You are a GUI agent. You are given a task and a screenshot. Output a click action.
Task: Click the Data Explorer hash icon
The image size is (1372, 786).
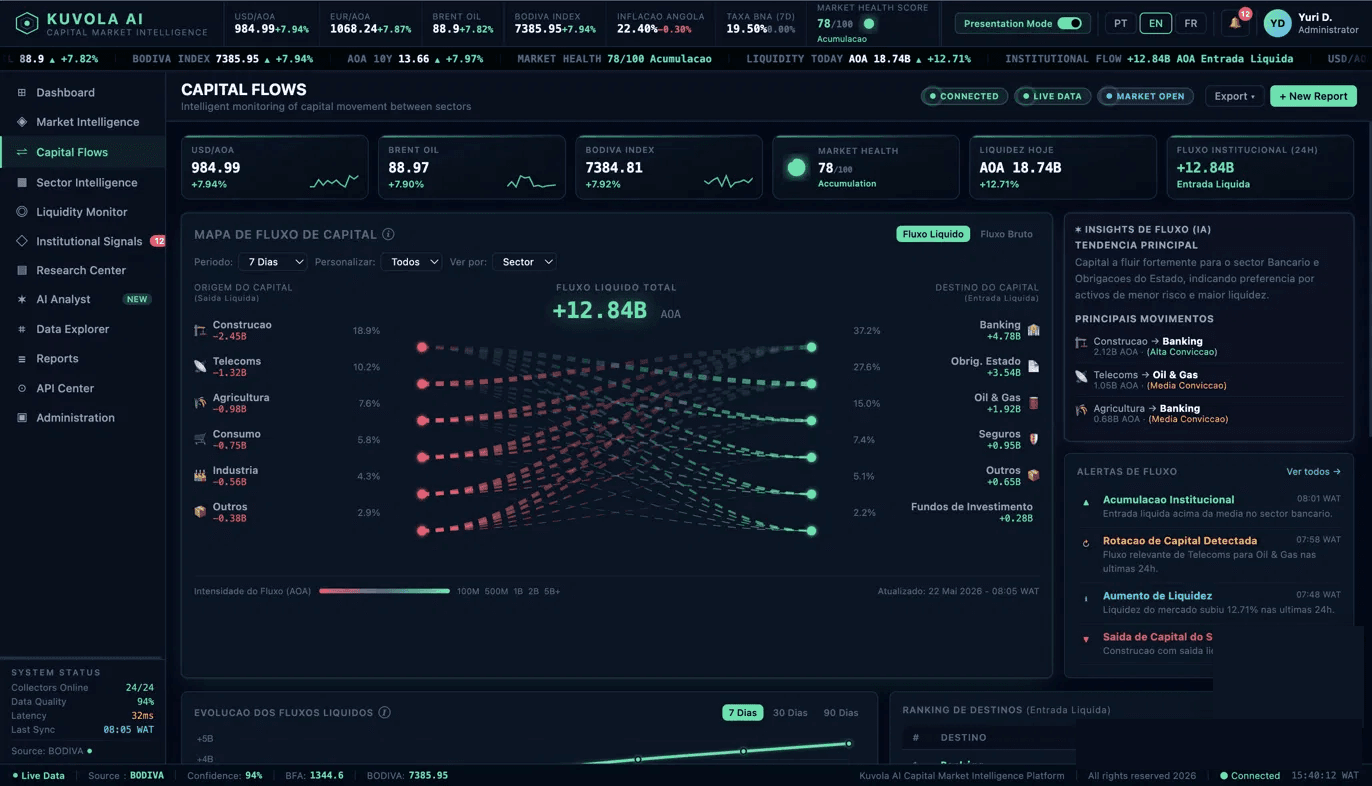(22, 329)
